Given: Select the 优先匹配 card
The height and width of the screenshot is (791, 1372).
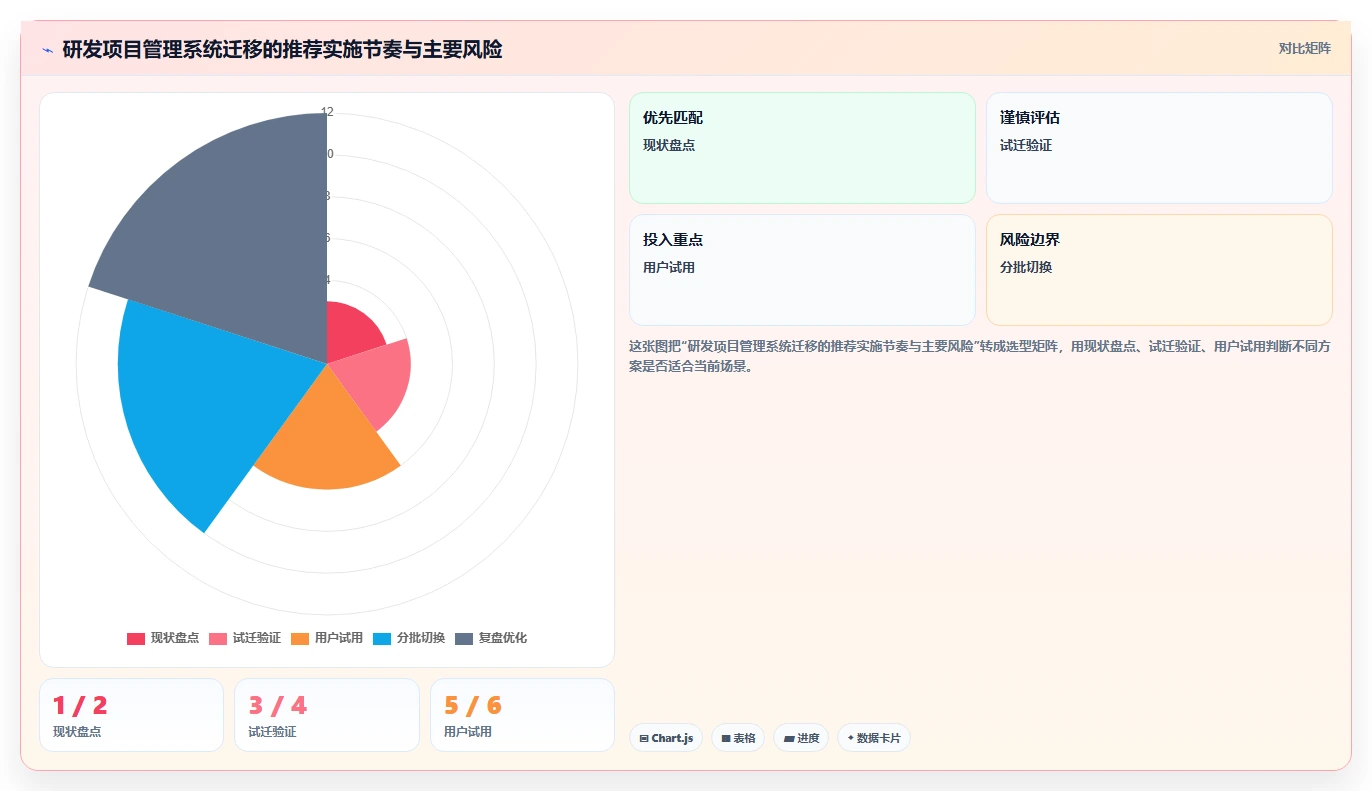Looking at the screenshot, I should point(802,148).
